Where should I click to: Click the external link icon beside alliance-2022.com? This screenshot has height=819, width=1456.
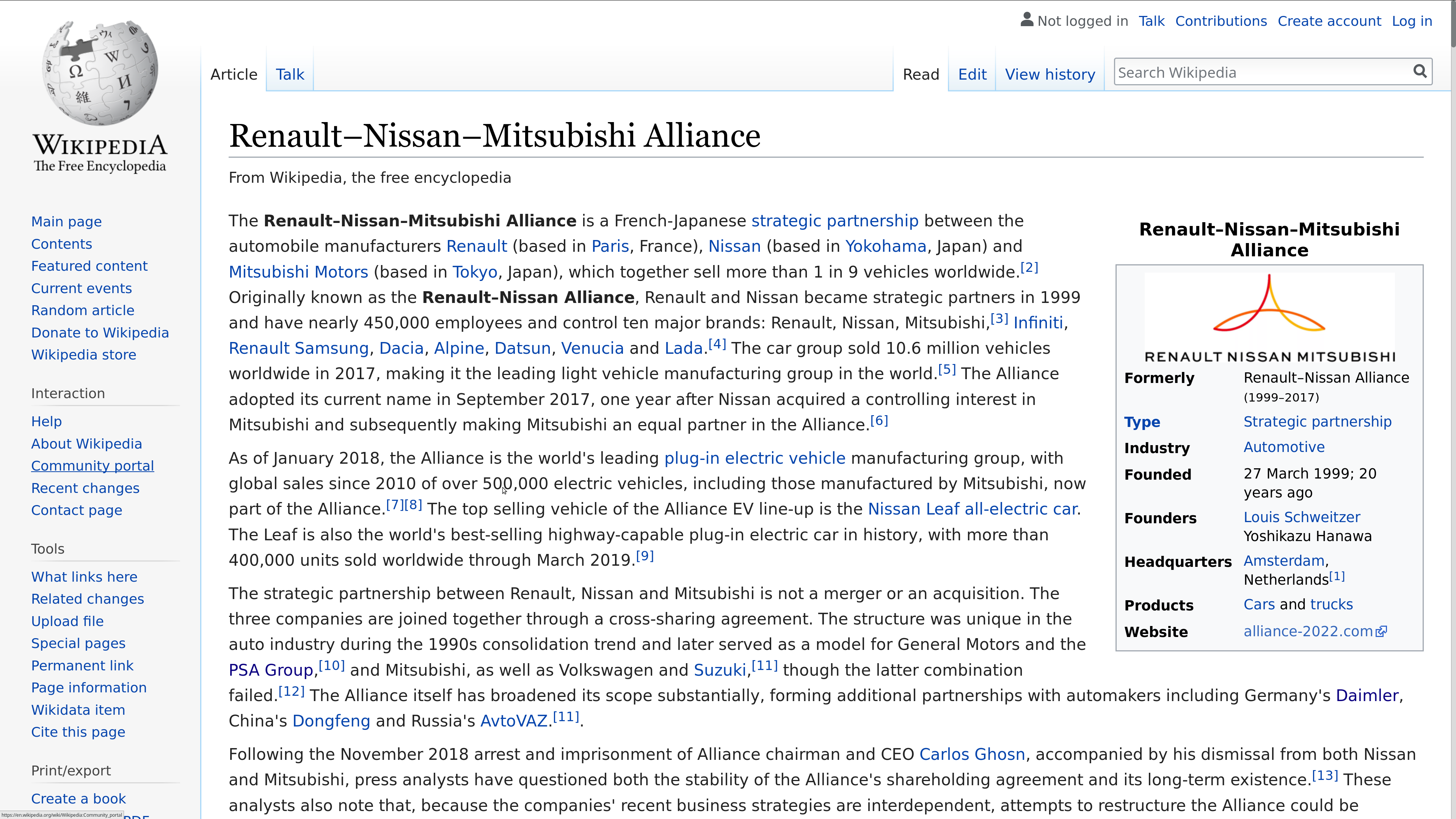click(x=1381, y=632)
